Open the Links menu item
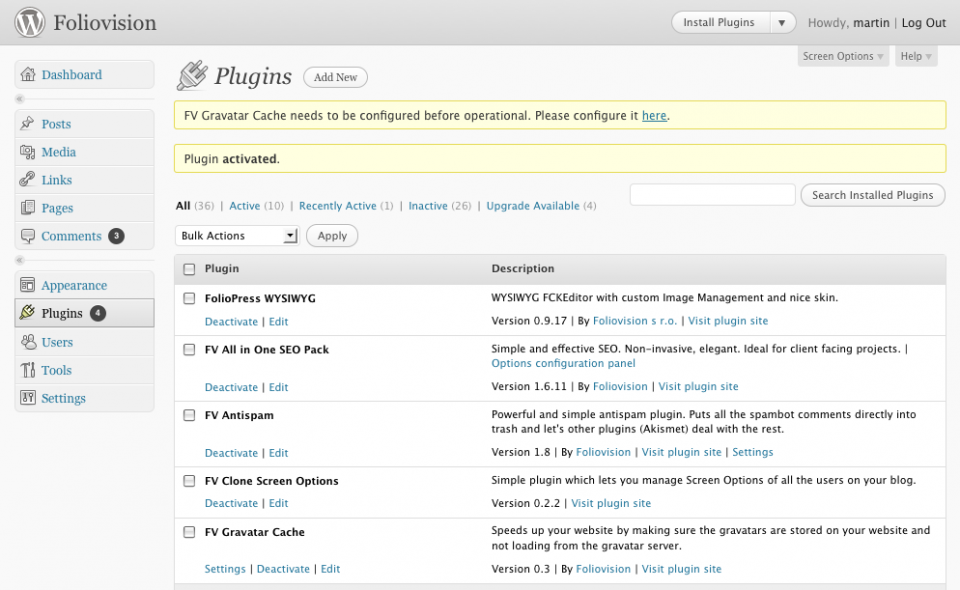960x590 pixels. [x=57, y=180]
